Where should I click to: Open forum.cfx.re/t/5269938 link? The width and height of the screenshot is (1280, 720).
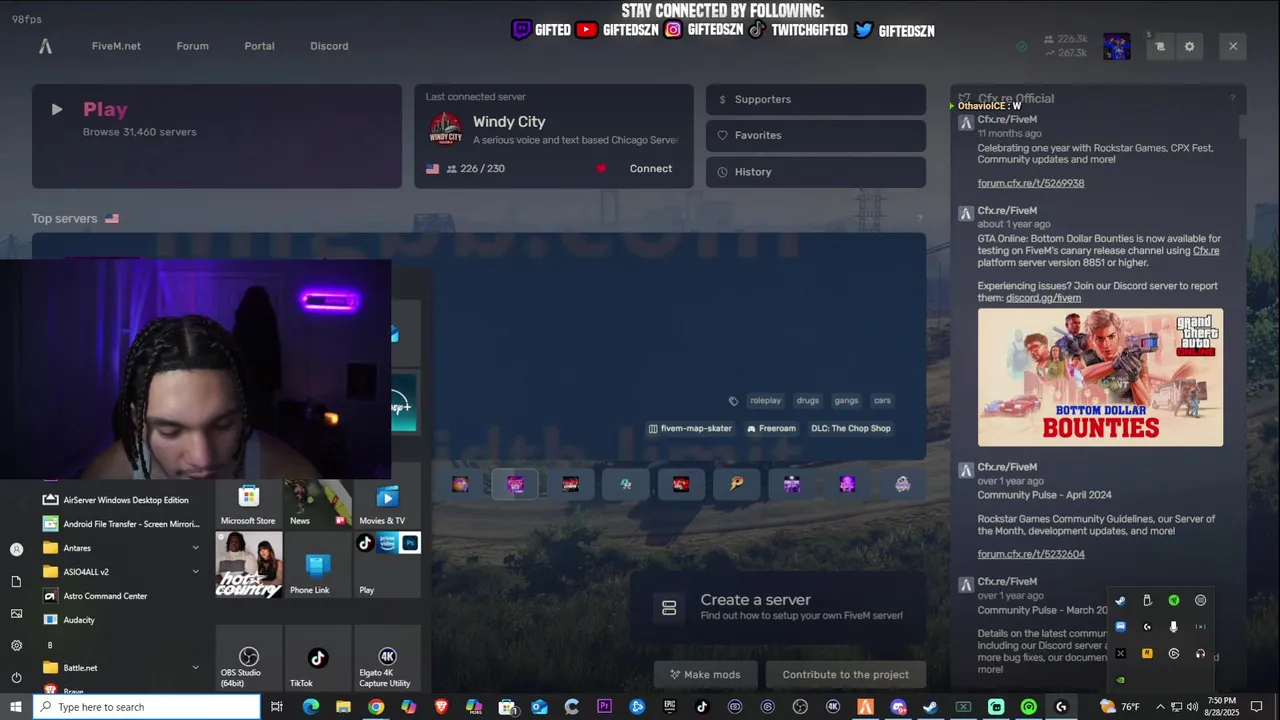(x=1031, y=184)
